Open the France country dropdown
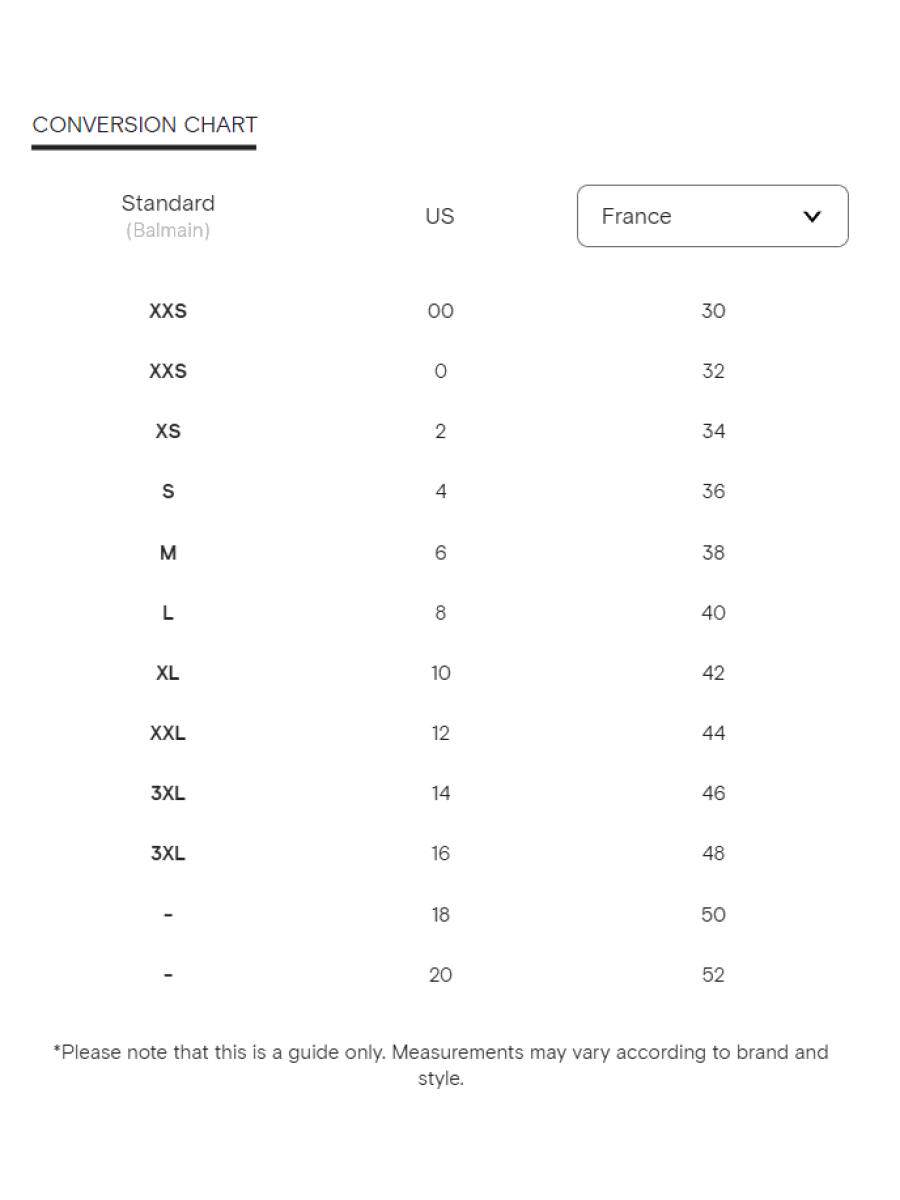Image resolution: width=900 pixels, height=1200 pixels. [x=711, y=216]
